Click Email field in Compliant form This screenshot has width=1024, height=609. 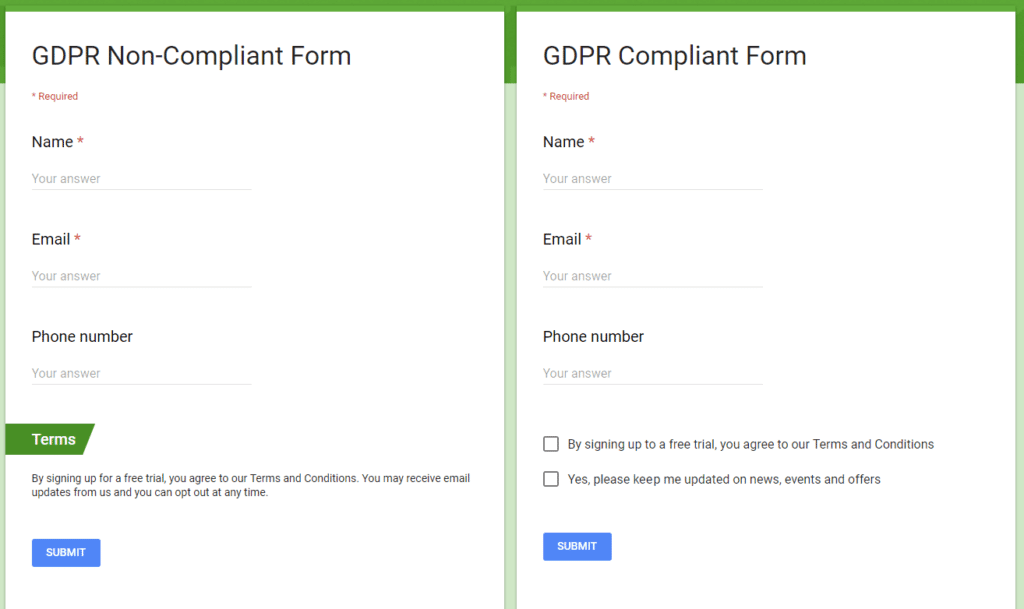[x=652, y=276]
